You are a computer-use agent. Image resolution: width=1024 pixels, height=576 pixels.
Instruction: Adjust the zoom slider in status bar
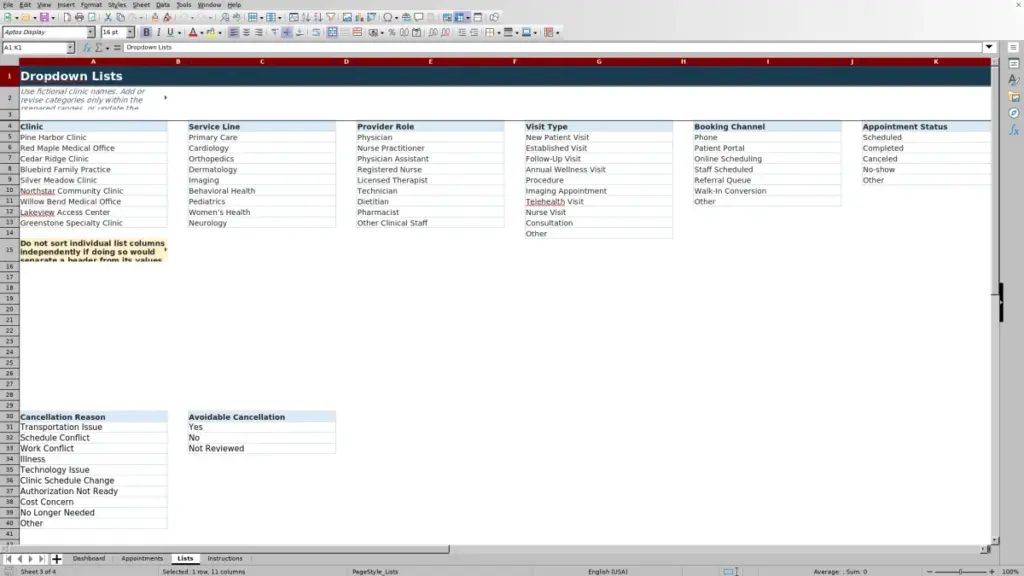pos(960,572)
